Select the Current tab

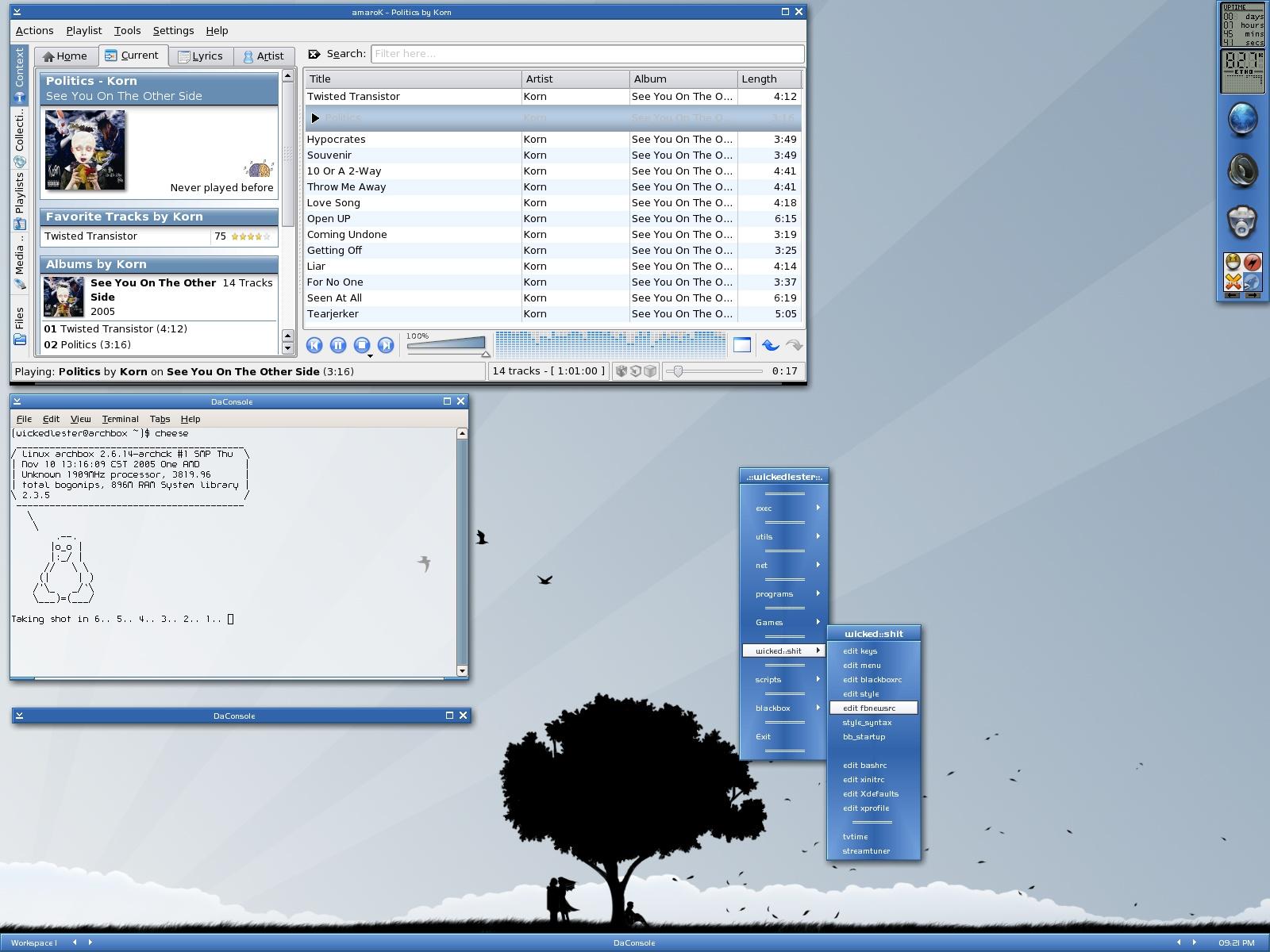point(133,56)
